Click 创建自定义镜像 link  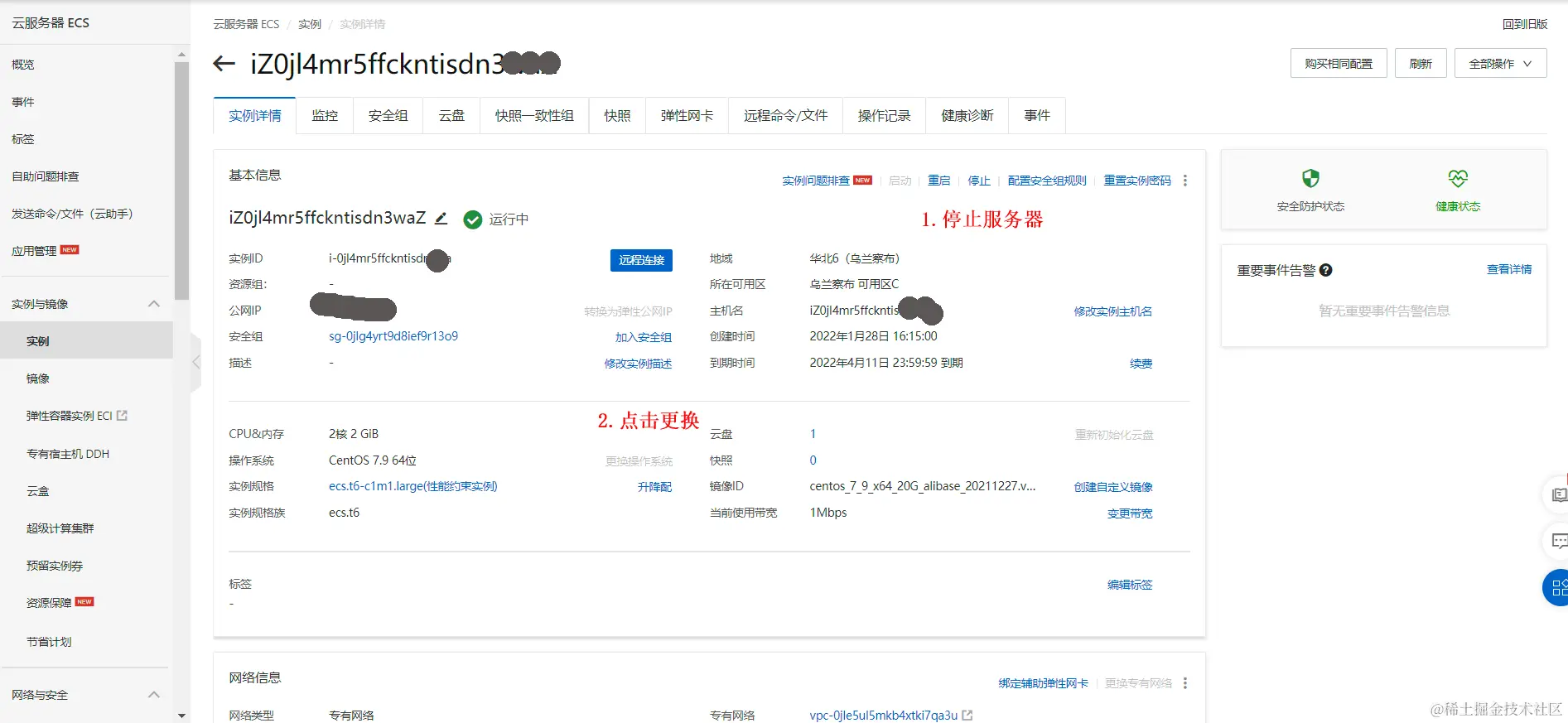1112,487
